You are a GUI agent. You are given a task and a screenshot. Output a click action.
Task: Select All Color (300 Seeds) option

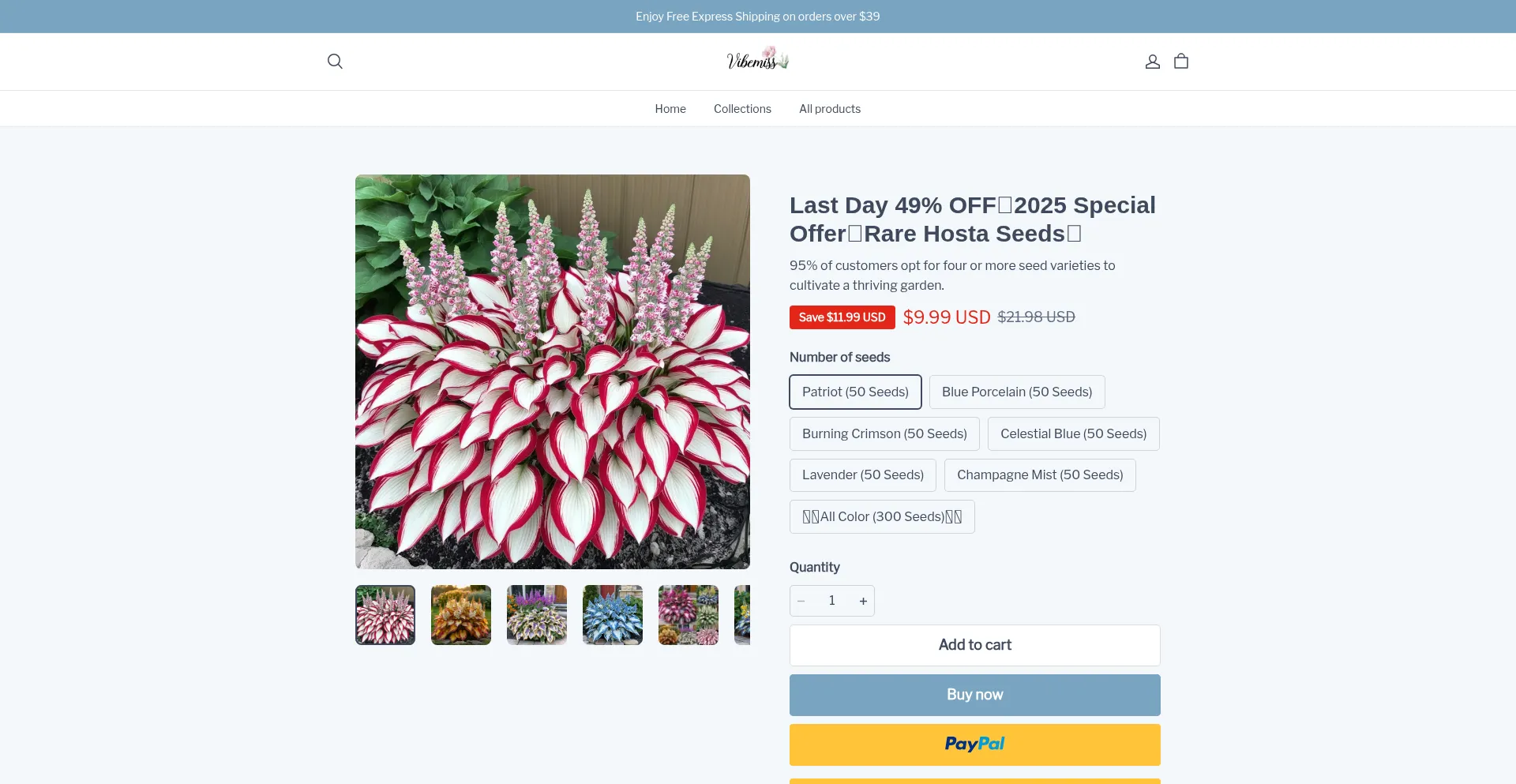click(882, 517)
